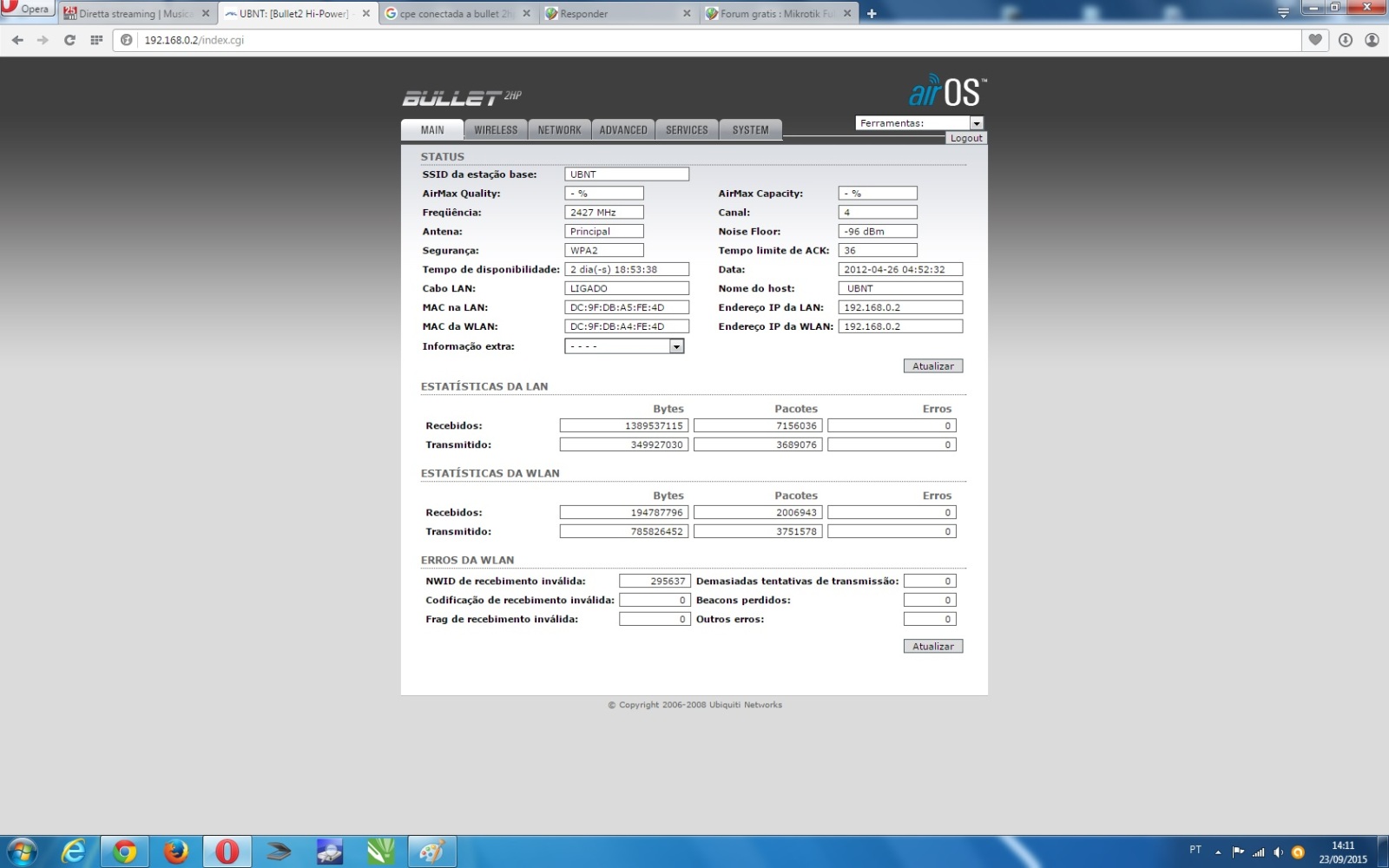
Task: Open the Paint icon in taskbar
Action: click(x=432, y=852)
